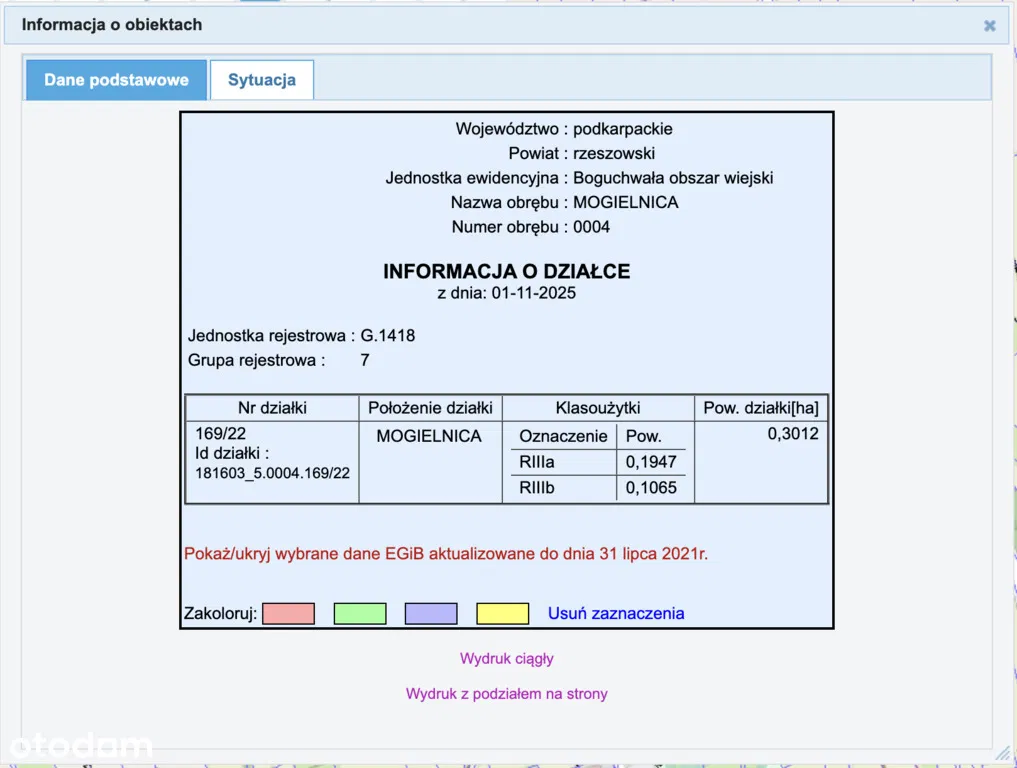Choose the purple highlight color swatch
The height and width of the screenshot is (768, 1017).
click(x=431, y=614)
